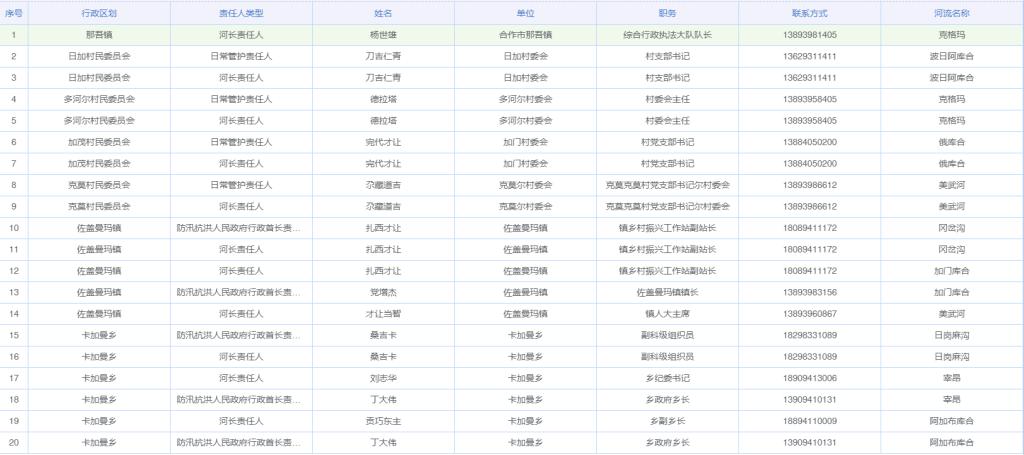This screenshot has width=1024, height=455.
Task: Click 多河尔村民委员会 in row 4
Action: point(99,99)
